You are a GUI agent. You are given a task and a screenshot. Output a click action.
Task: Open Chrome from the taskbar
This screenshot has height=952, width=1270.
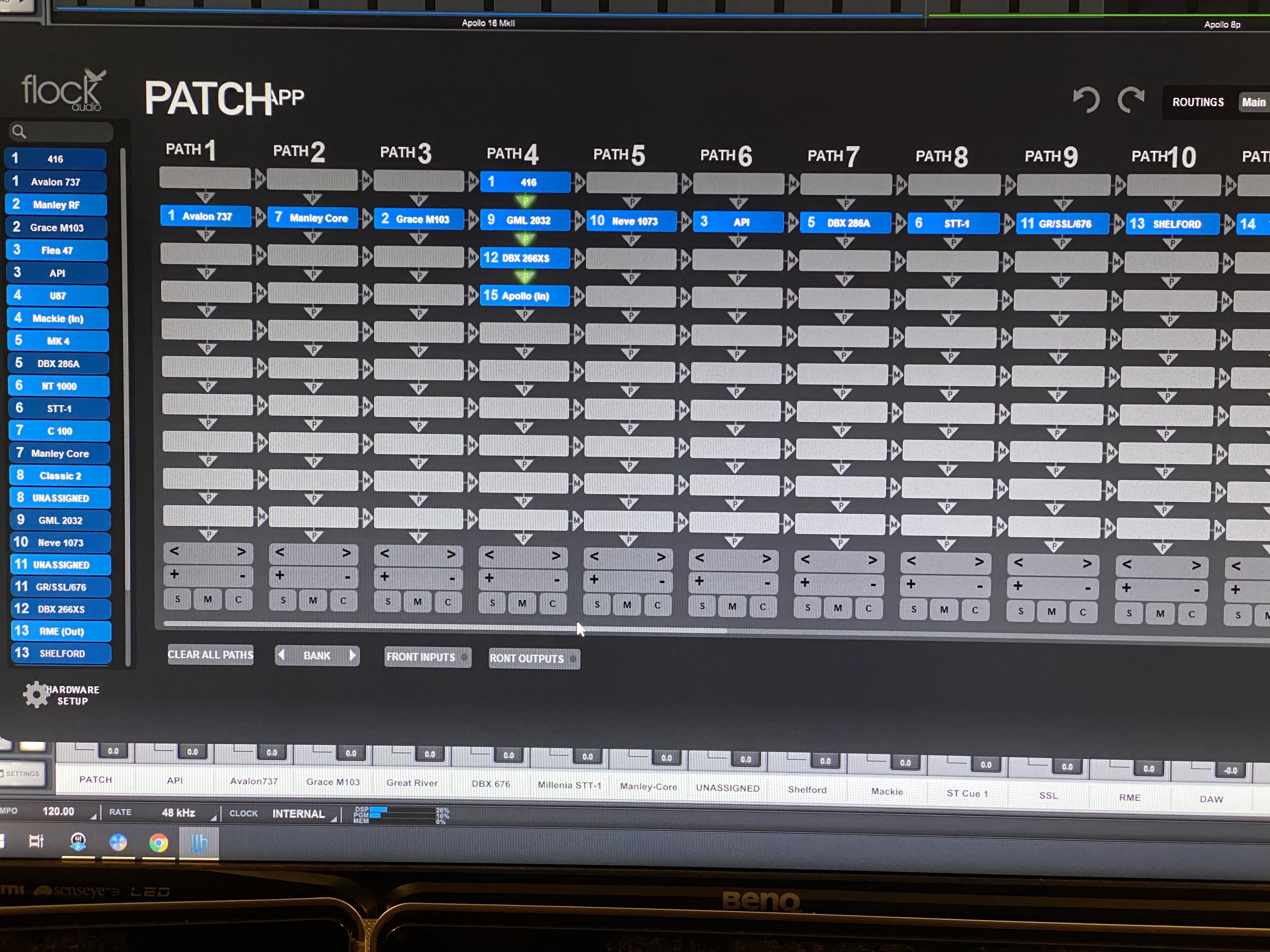pos(158,842)
